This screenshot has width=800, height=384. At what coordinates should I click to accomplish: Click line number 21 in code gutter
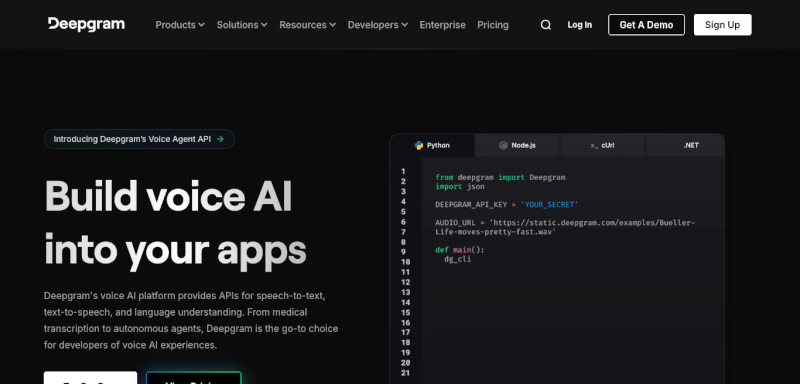coord(405,373)
